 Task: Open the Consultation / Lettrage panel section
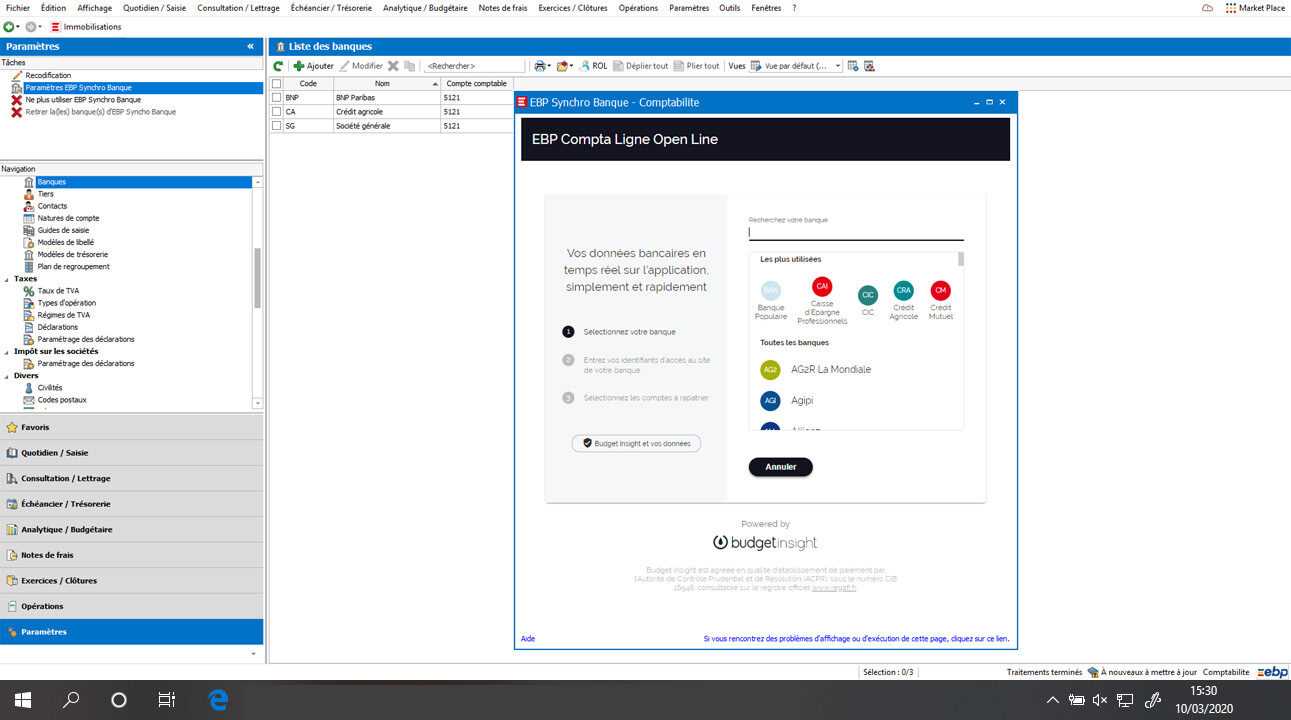131,478
